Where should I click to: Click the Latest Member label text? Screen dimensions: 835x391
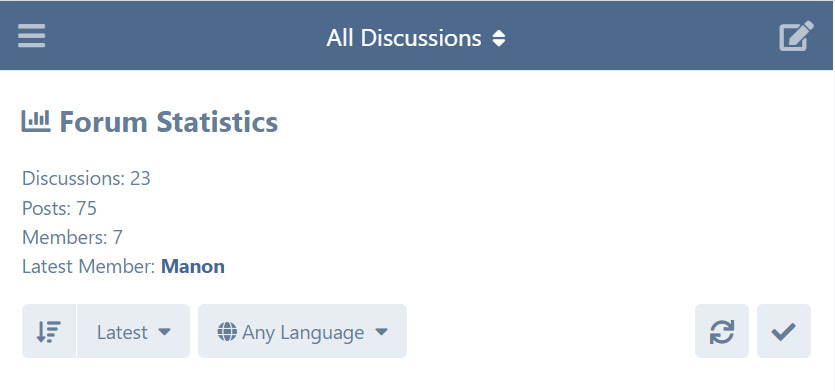pyautogui.click(x=88, y=266)
